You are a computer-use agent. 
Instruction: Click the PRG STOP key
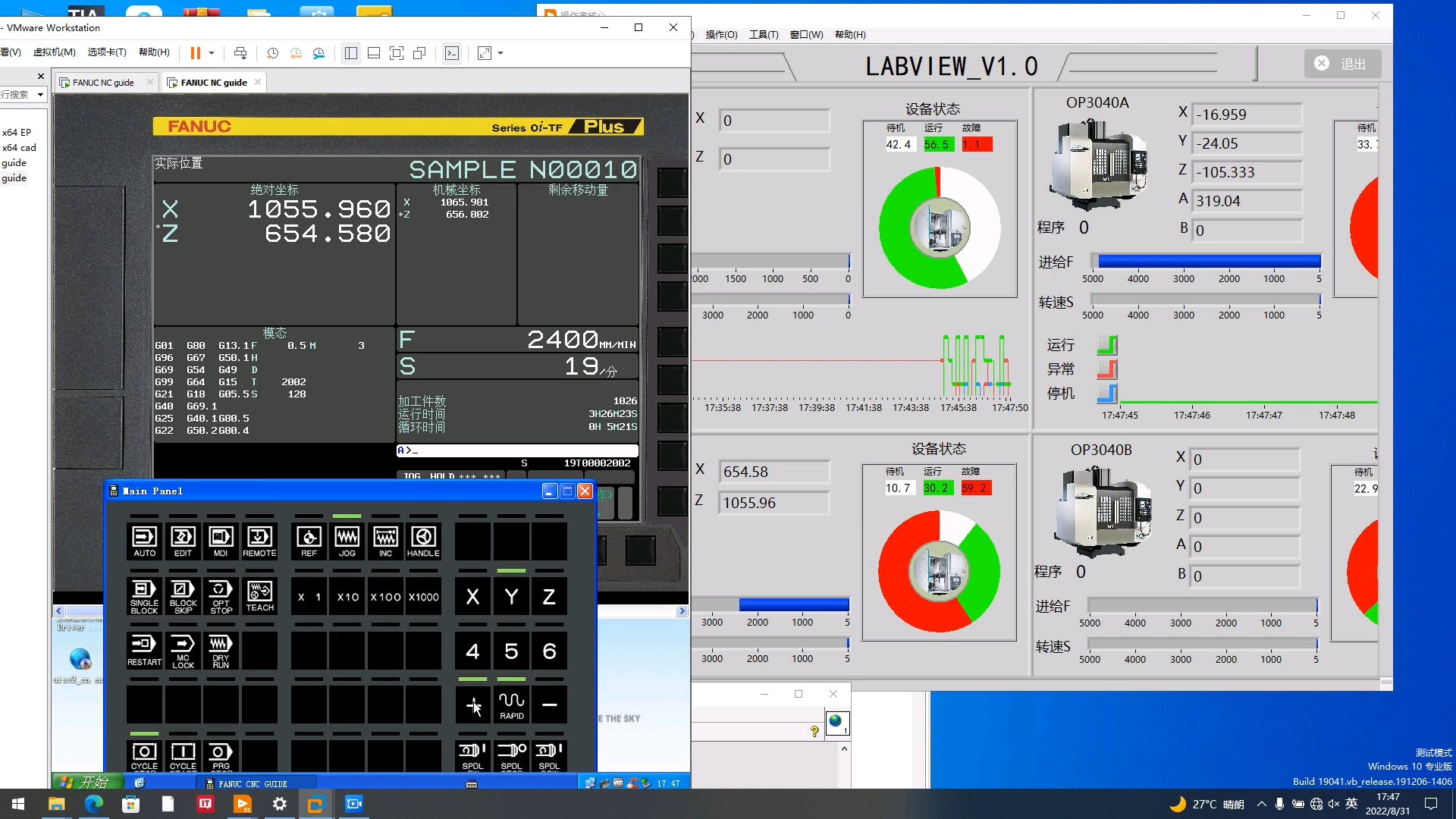[221, 756]
